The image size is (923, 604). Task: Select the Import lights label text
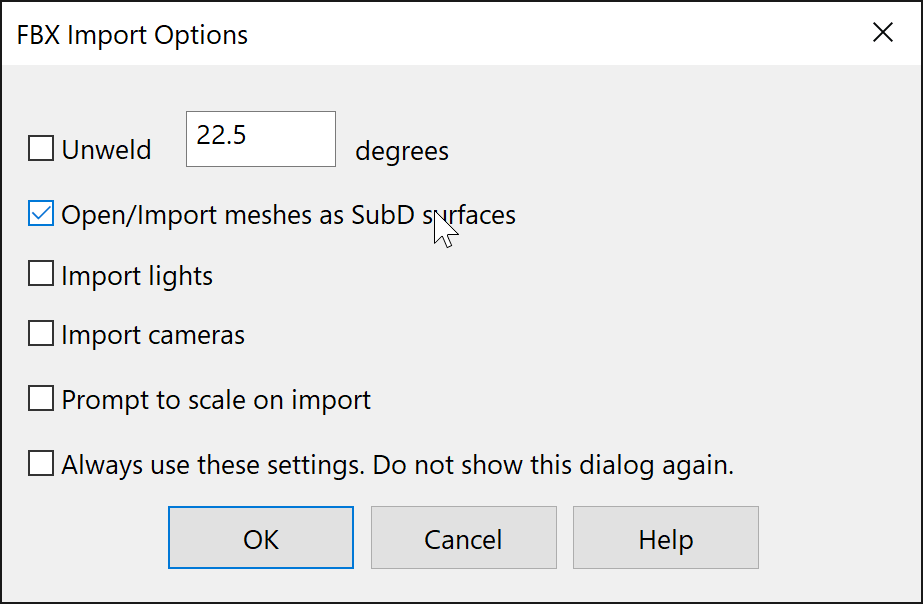[x=137, y=275]
